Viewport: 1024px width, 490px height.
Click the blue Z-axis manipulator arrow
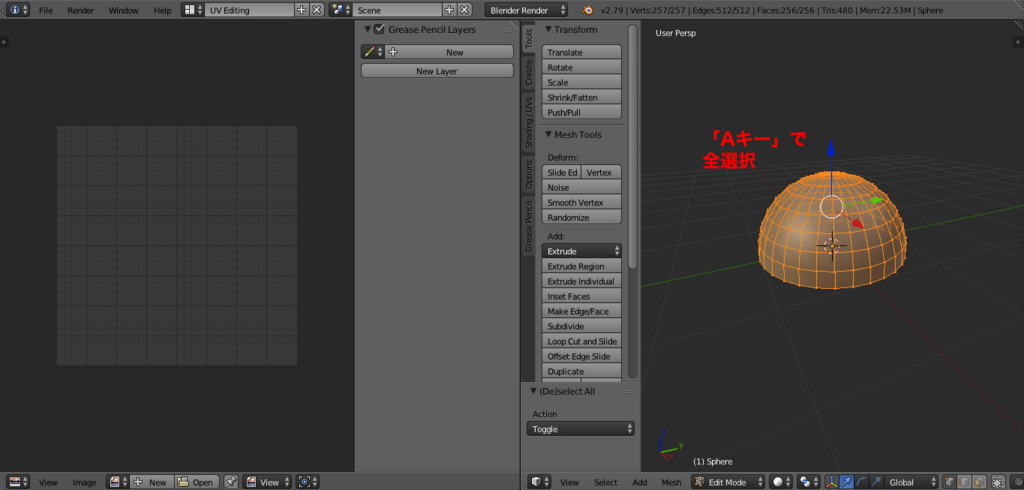click(831, 148)
